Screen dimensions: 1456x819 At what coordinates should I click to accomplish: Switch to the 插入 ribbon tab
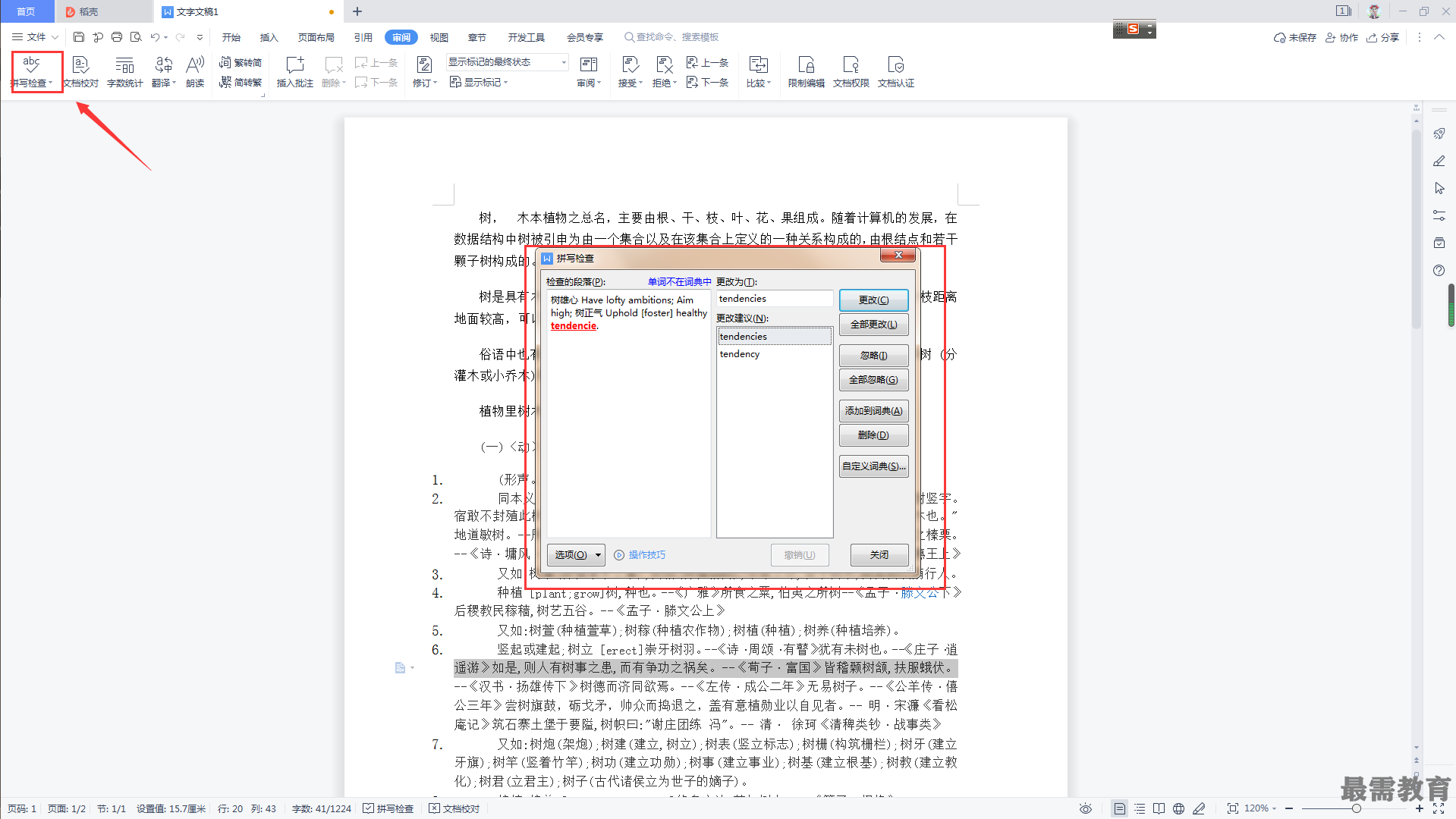(269, 37)
